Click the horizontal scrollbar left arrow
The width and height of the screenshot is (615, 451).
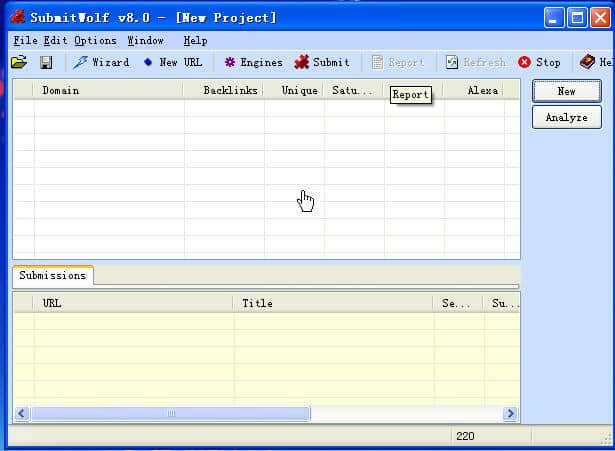coord(22,413)
